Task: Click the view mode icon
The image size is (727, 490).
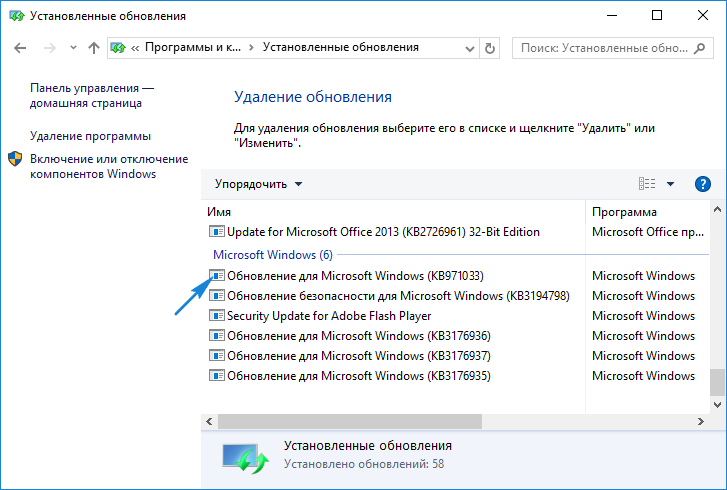Action: pos(647,184)
